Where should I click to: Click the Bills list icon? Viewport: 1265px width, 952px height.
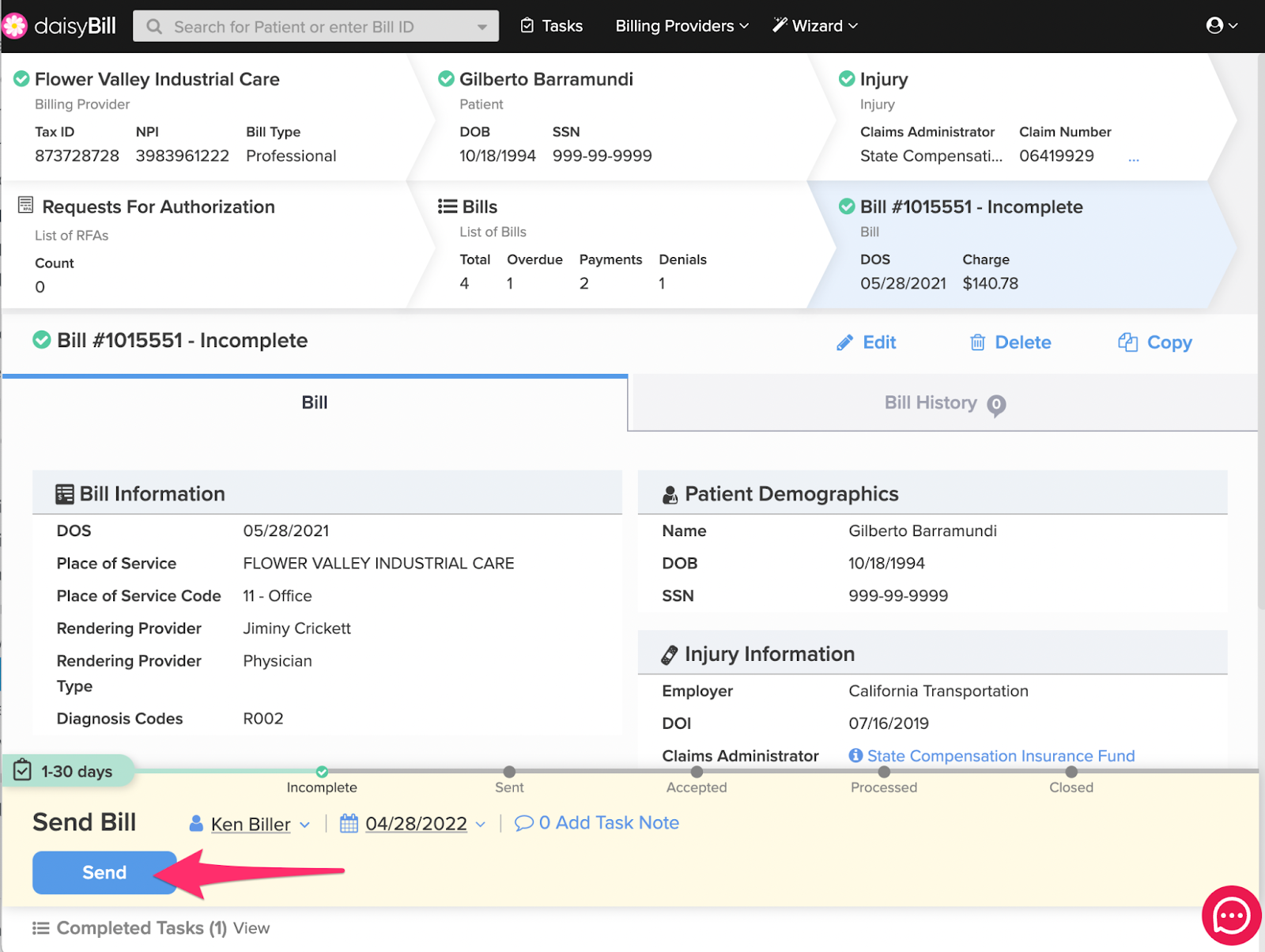tap(447, 206)
